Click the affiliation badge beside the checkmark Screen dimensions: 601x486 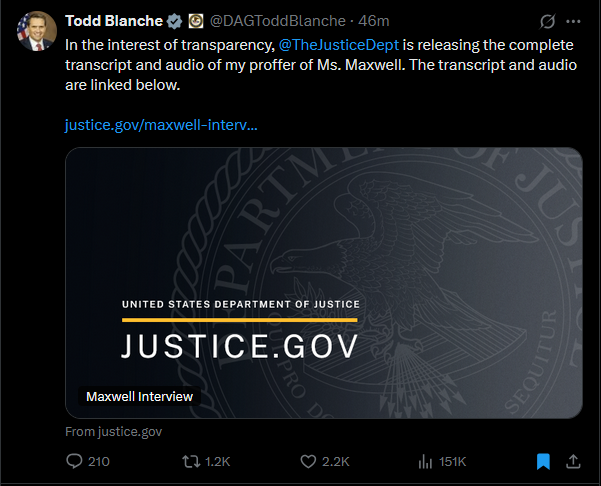[196, 21]
